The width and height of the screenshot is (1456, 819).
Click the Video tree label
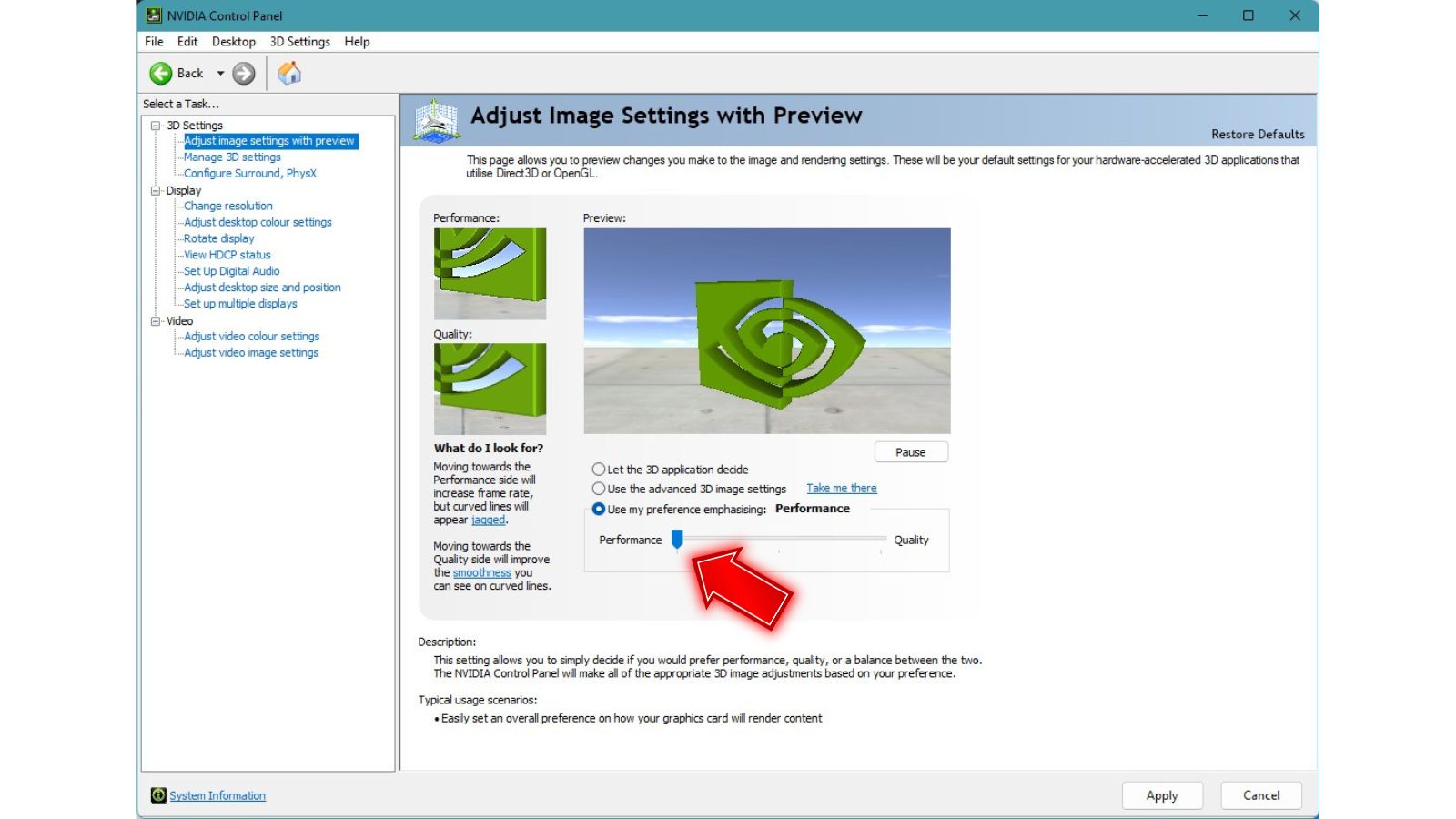[179, 321]
